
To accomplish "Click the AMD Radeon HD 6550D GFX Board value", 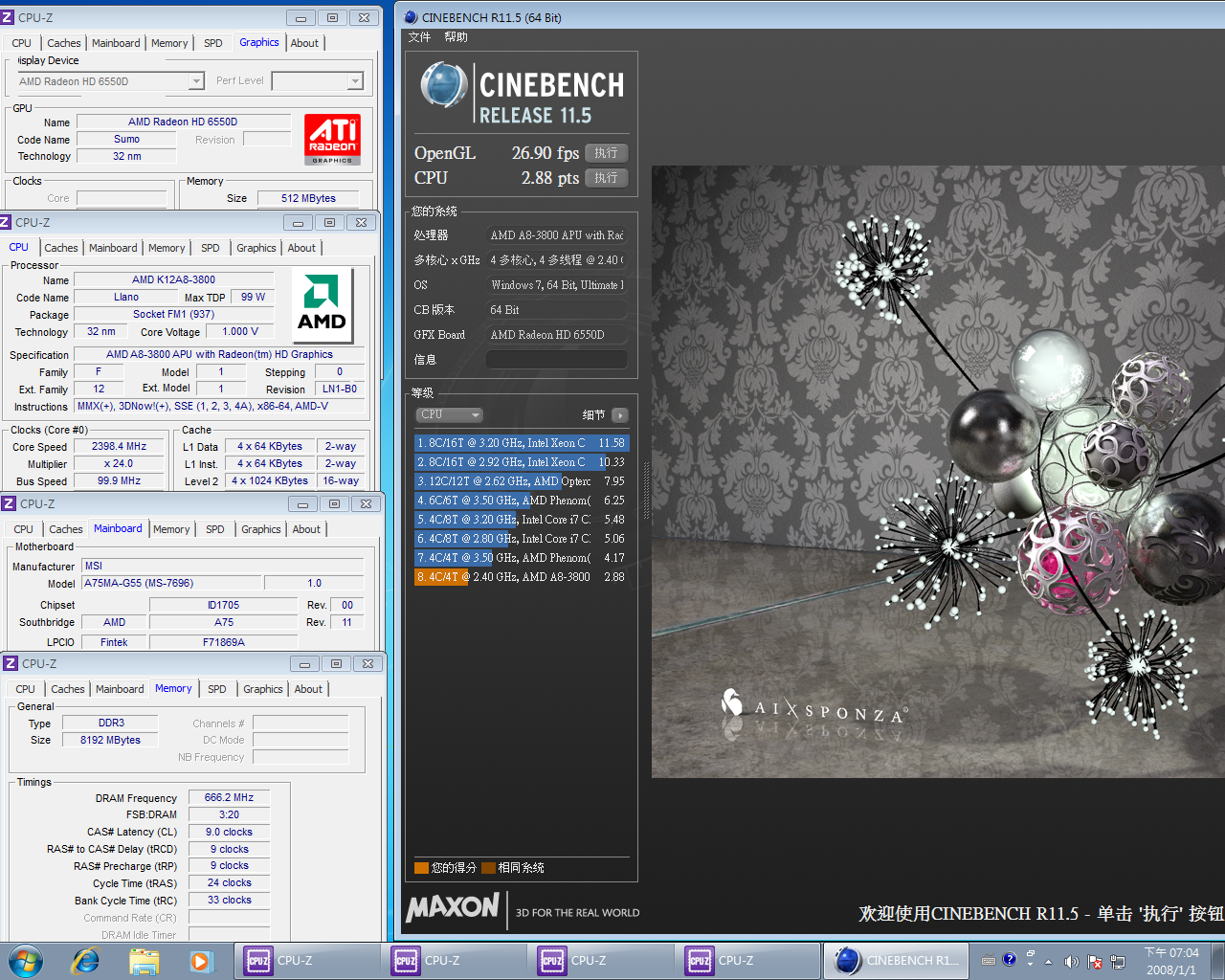I will [x=557, y=335].
